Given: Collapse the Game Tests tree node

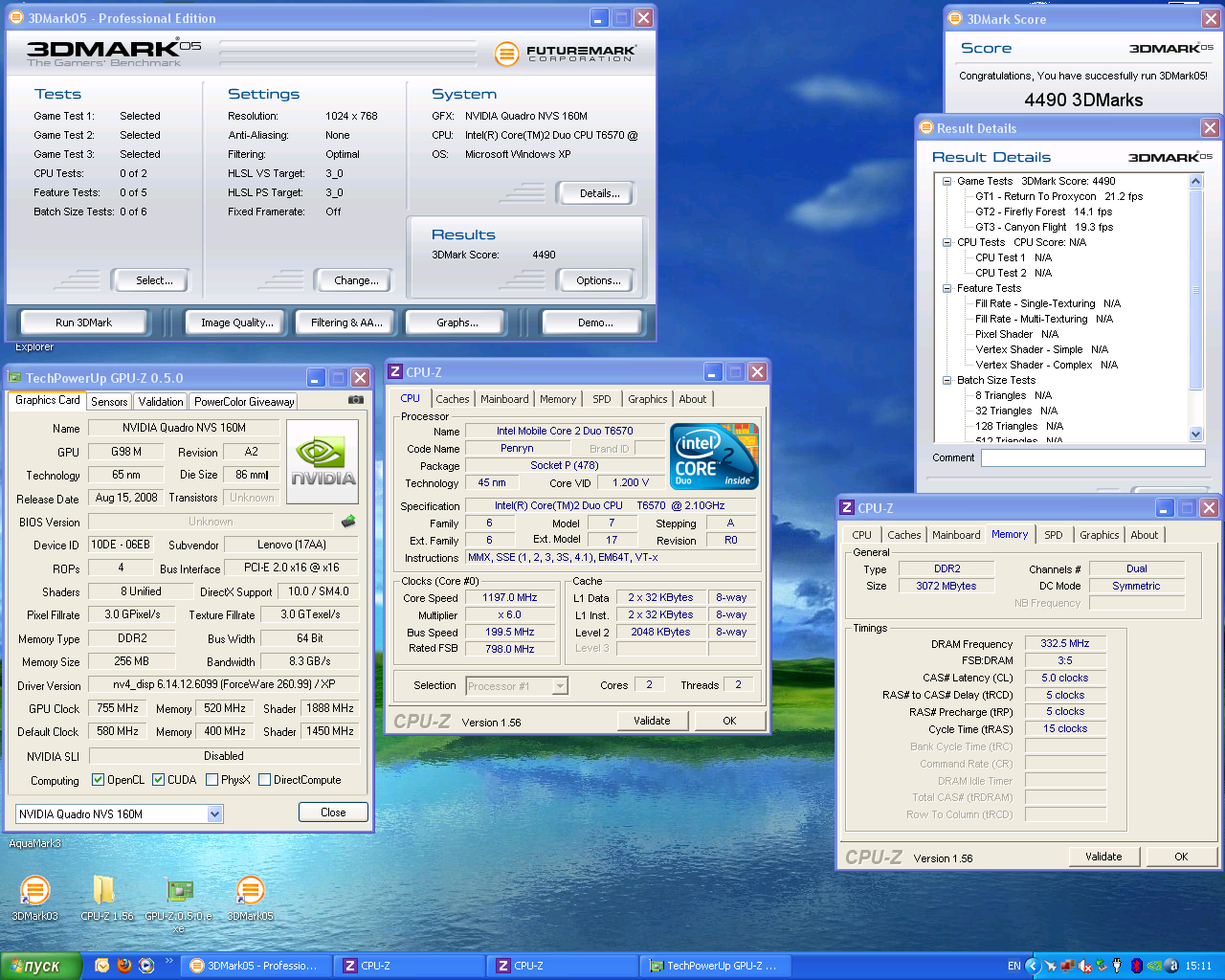Looking at the screenshot, I should 947,181.
